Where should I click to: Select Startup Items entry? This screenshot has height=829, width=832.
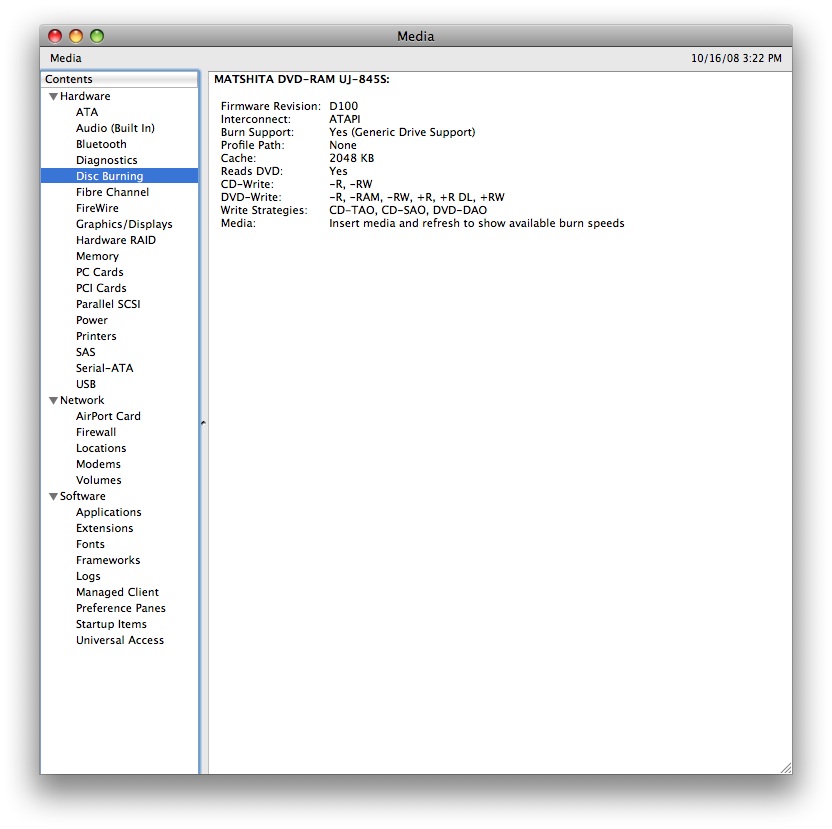tap(111, 624)
